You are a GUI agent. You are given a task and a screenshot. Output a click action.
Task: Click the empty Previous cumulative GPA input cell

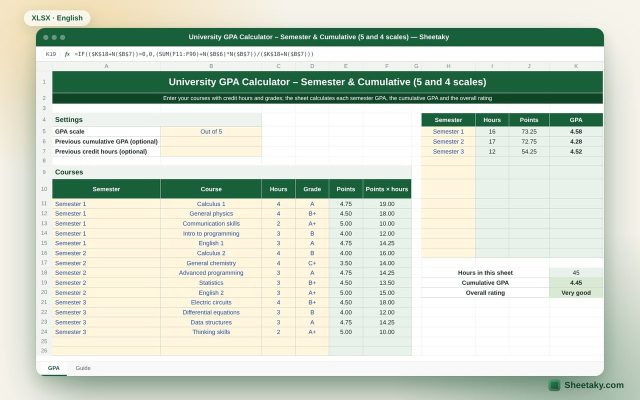(211, 141)
